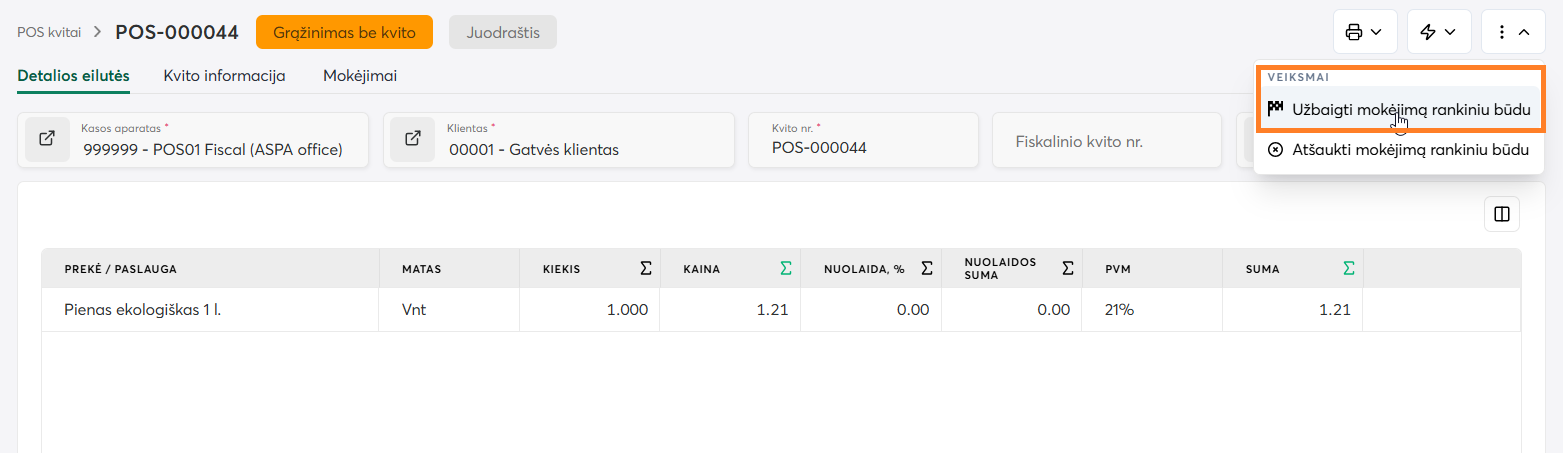Click the sum icon in Kiekis column

pos(646,268)
